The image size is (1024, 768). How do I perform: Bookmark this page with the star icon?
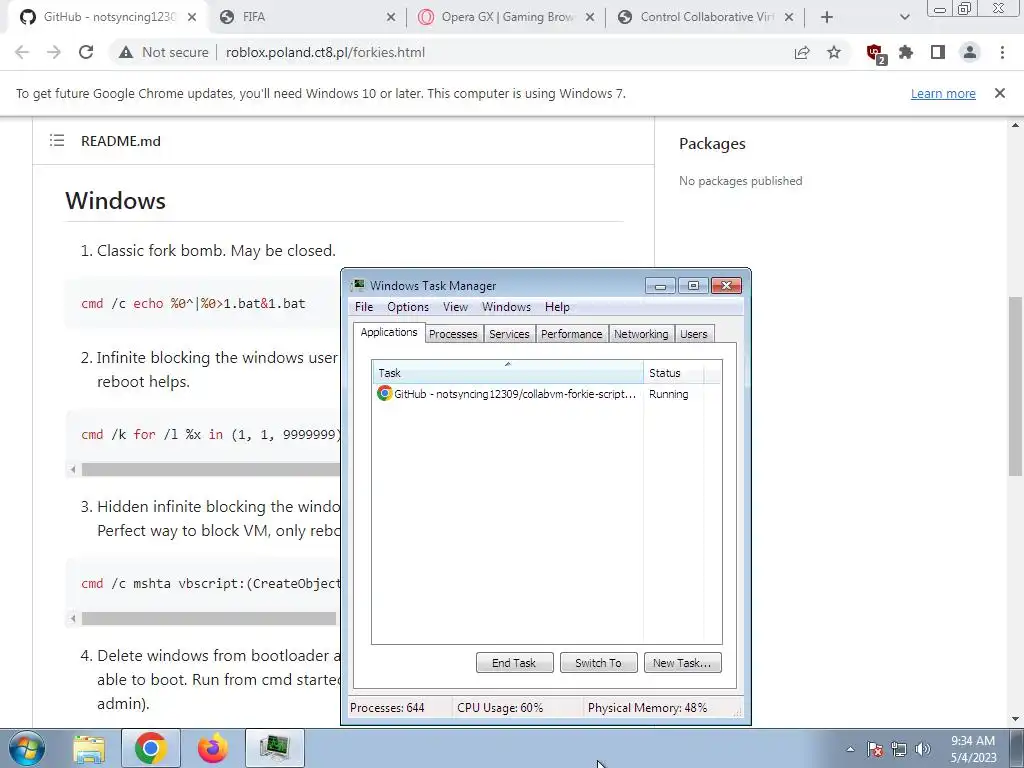[x=834, y=52]
